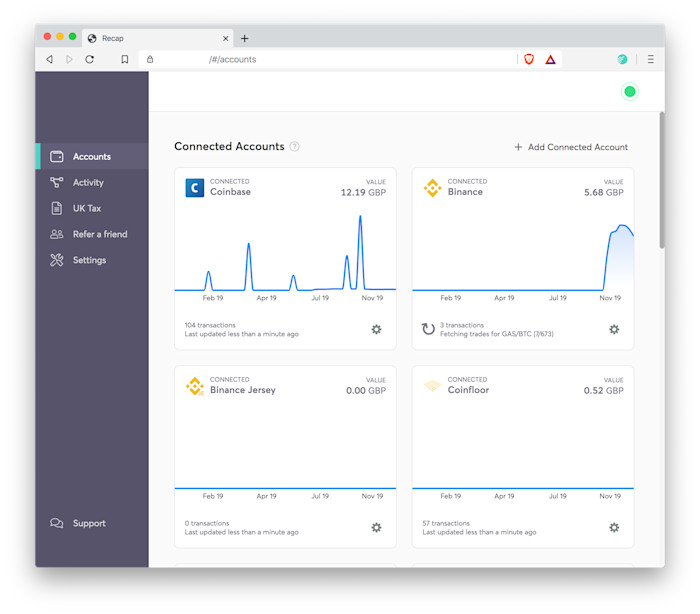This screenshot has width=700, height=614.
Task: Click the Coinfloor logo
Action: [x=432, y=385]
